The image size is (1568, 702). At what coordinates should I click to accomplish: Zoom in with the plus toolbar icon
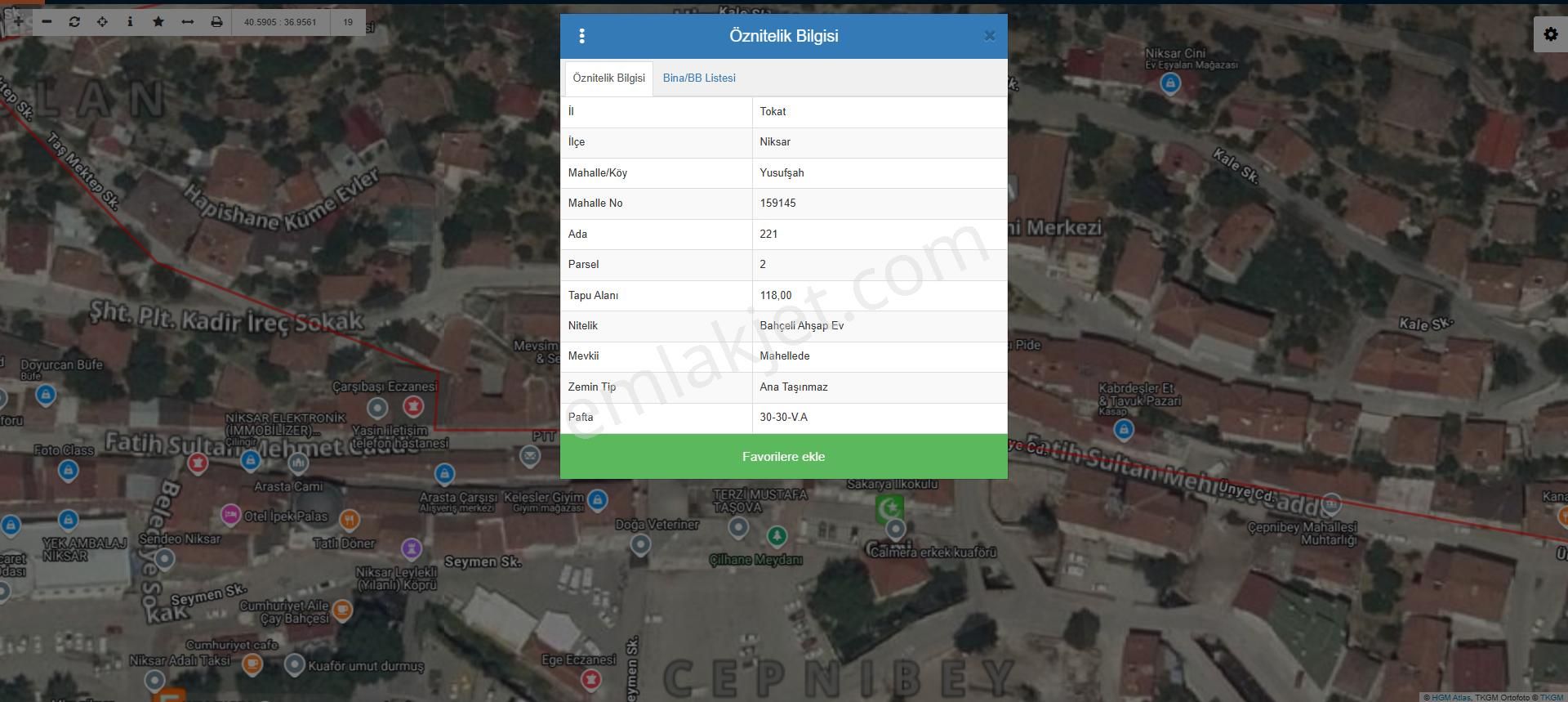pos(17,21)
